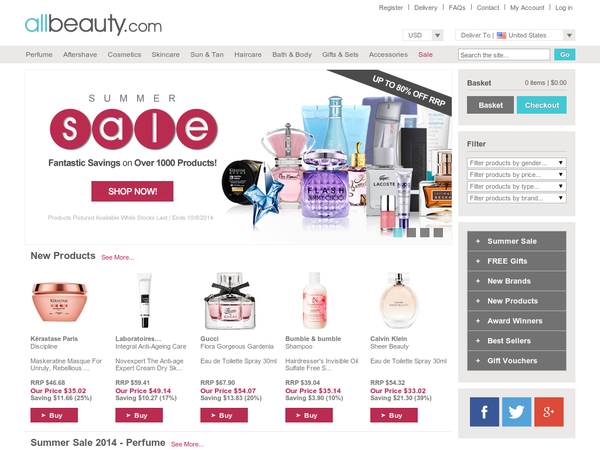Expand the Summer Sale sidebar section
This screenshot has height=450, width=600.
tap(517, 241)
